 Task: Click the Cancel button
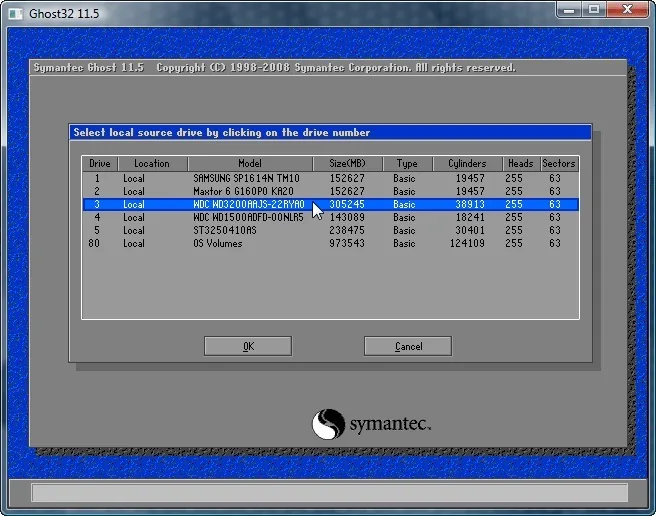click(x=408, y=346)
